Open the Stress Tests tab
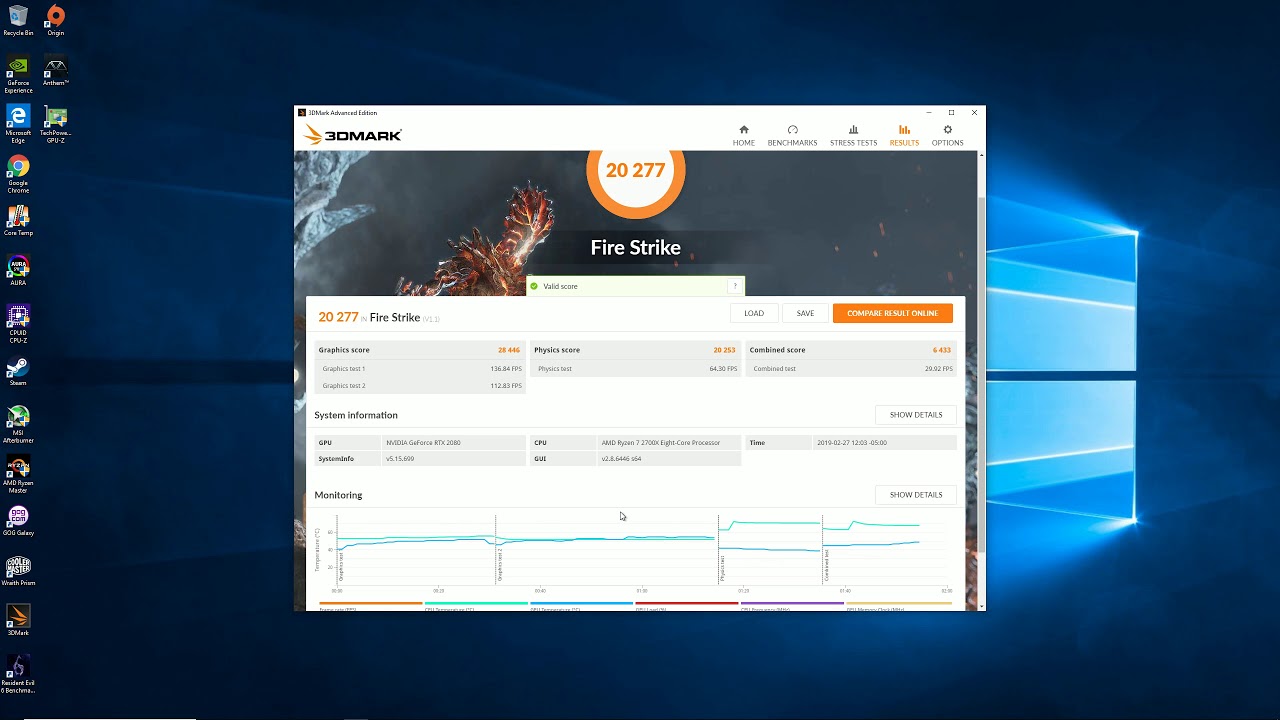This screenshot has width=1280, height=720. tap(853, 135)
